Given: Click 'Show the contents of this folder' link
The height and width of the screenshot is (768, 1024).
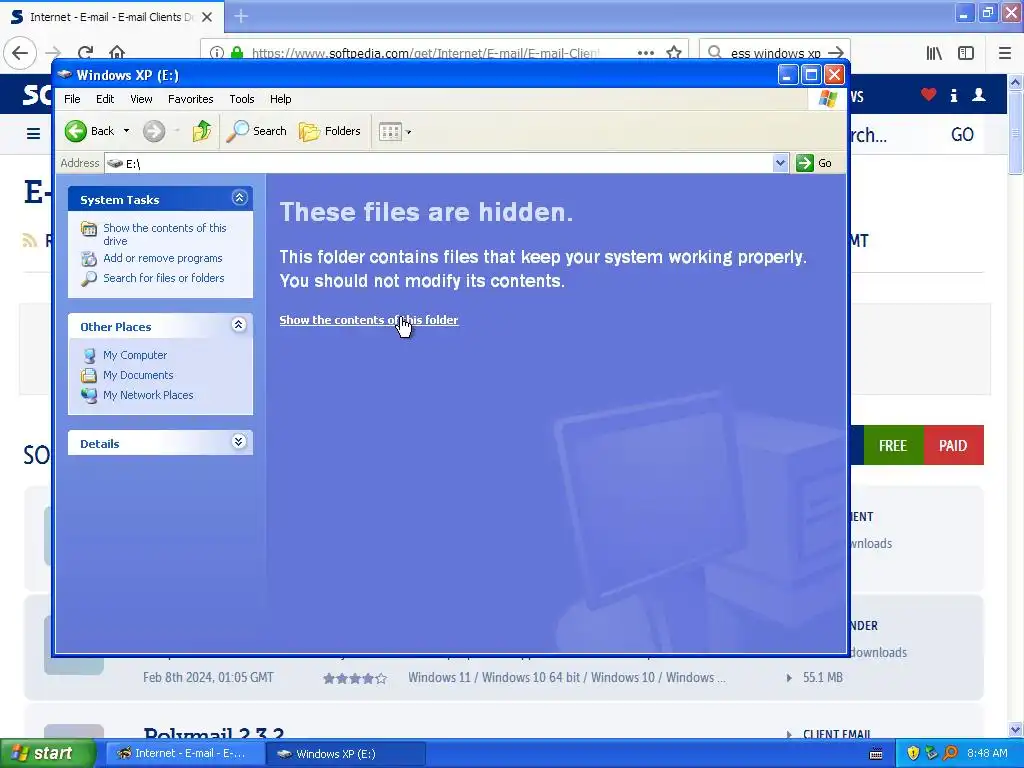Looking at the screenshot, I should tap(369, 320).
